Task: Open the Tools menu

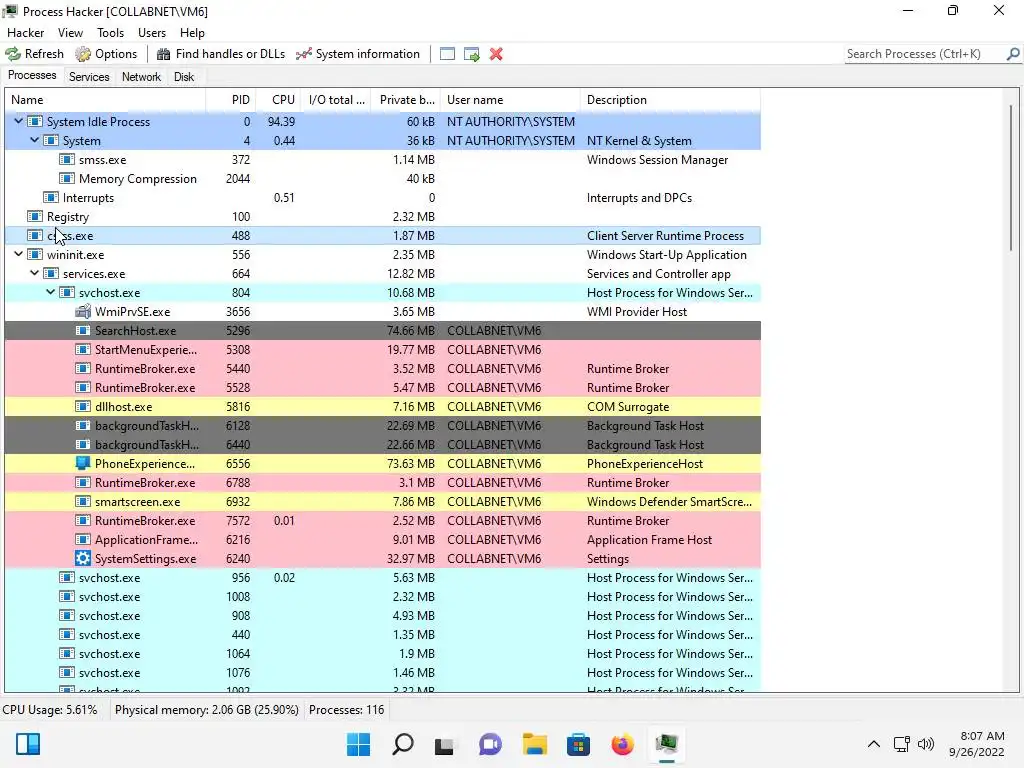Action: [x=110, y=33]
